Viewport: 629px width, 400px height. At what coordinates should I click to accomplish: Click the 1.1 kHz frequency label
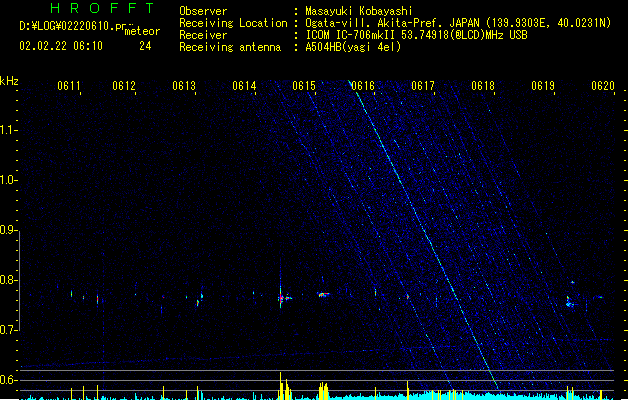[7, 130]
